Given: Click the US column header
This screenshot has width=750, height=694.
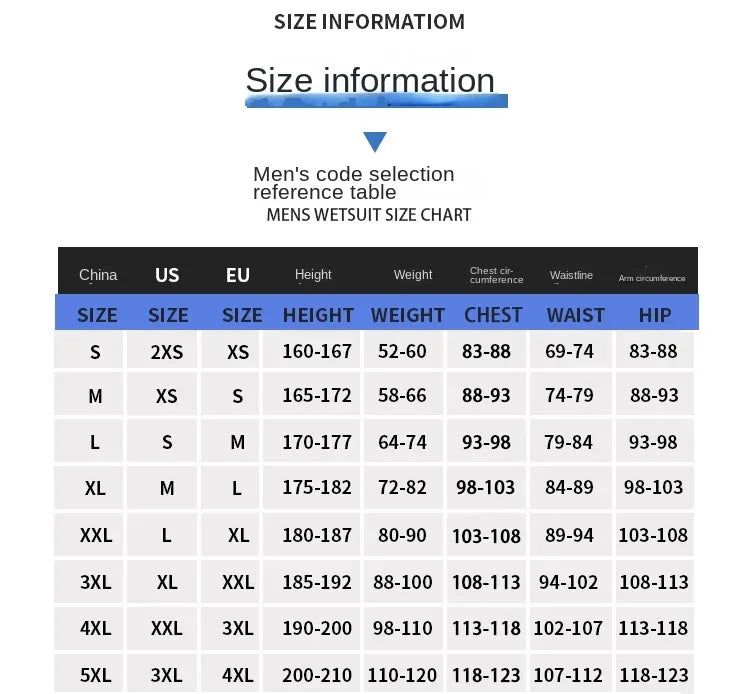Looking at the screenshot, I should point(167,275).
